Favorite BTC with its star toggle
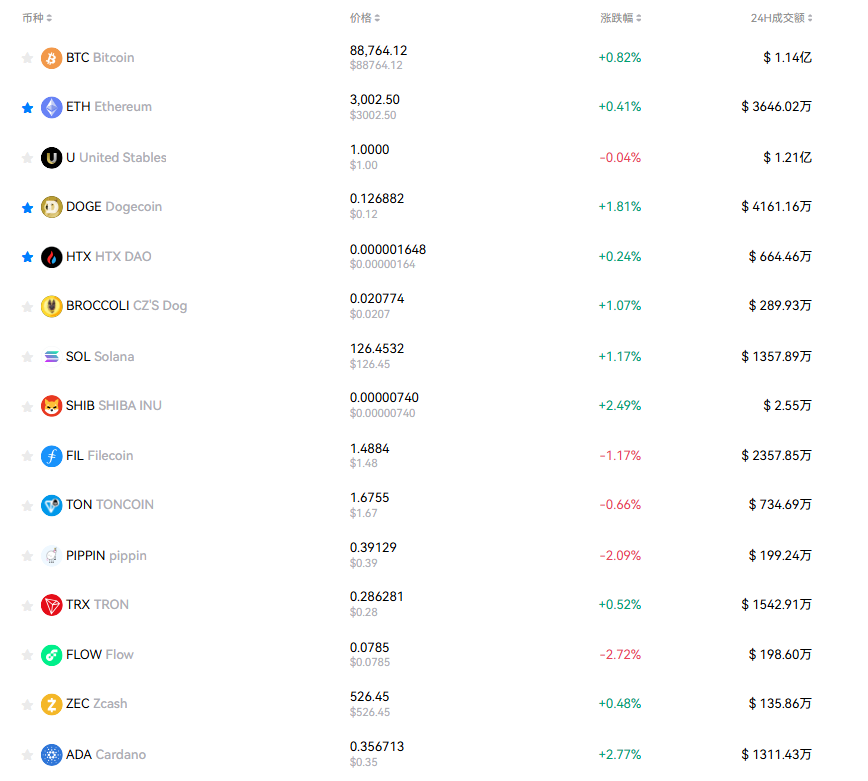 click(27, 58)
